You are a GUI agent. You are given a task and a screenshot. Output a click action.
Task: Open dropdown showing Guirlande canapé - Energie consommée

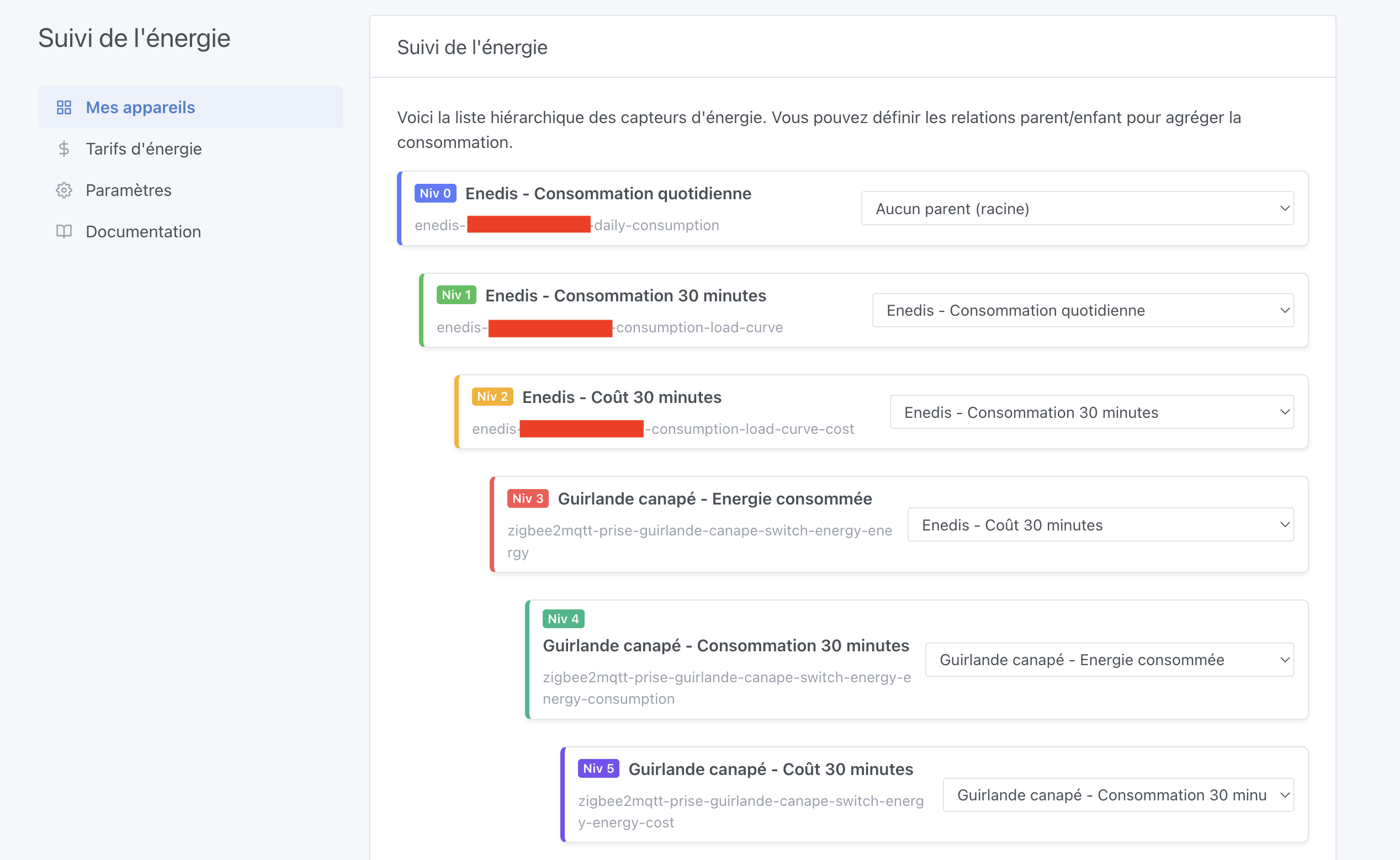coord(1109,660)
